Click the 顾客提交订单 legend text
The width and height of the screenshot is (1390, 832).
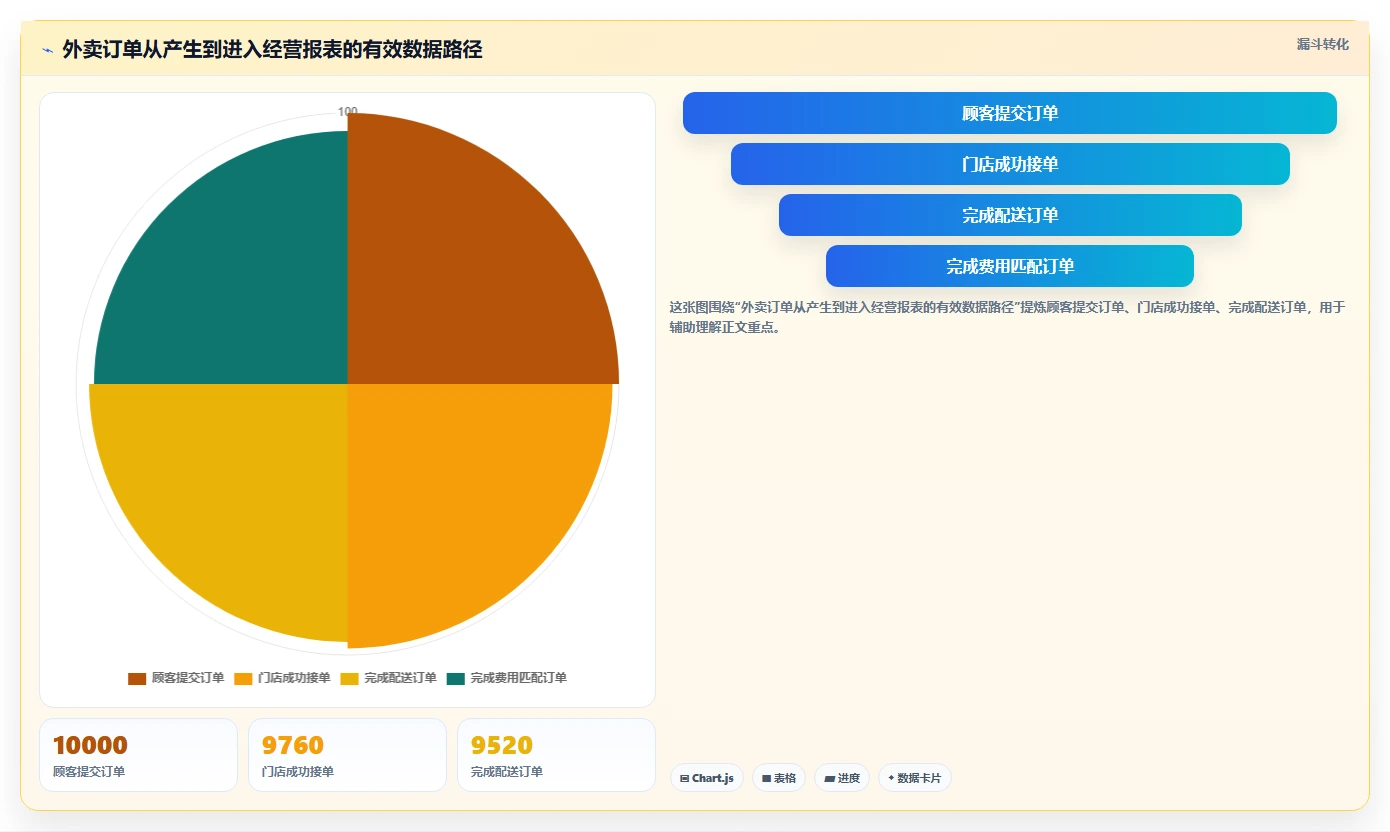[x=188, y=678]
